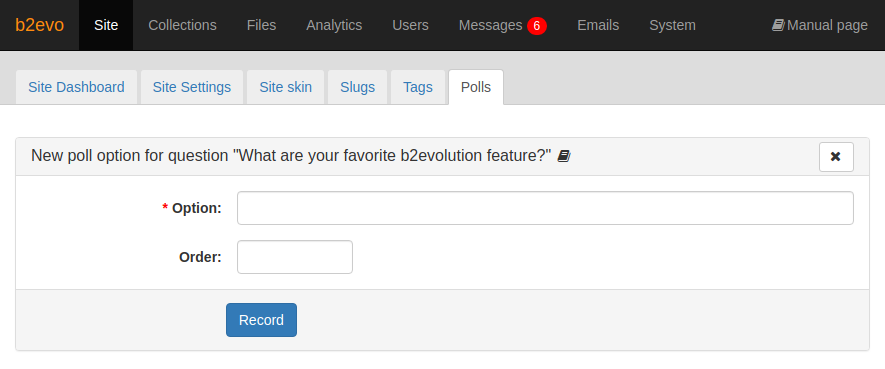
Task: Switch to the Site skin tab
Action: 286,87
